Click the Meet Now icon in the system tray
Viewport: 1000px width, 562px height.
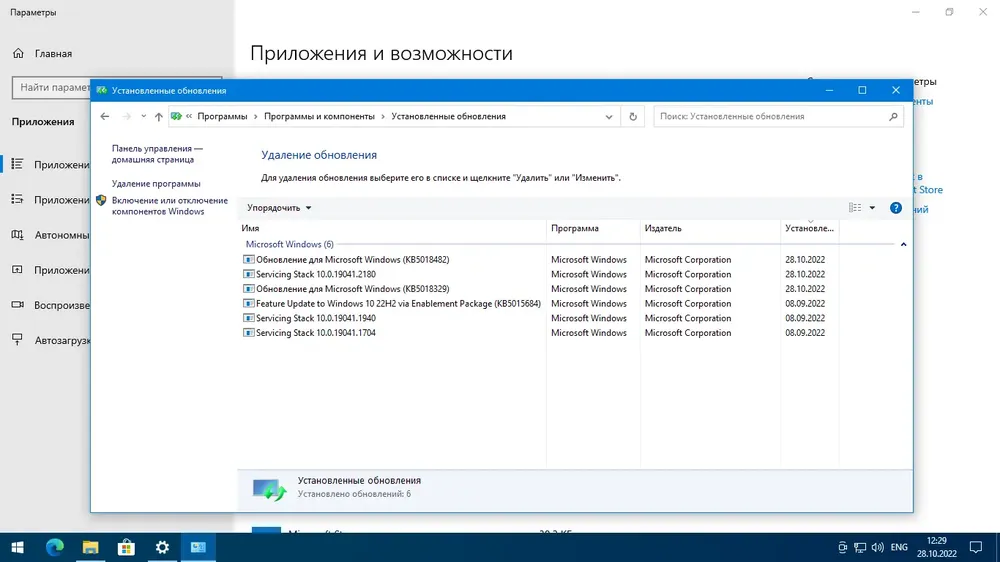click(x=842, y=547)
